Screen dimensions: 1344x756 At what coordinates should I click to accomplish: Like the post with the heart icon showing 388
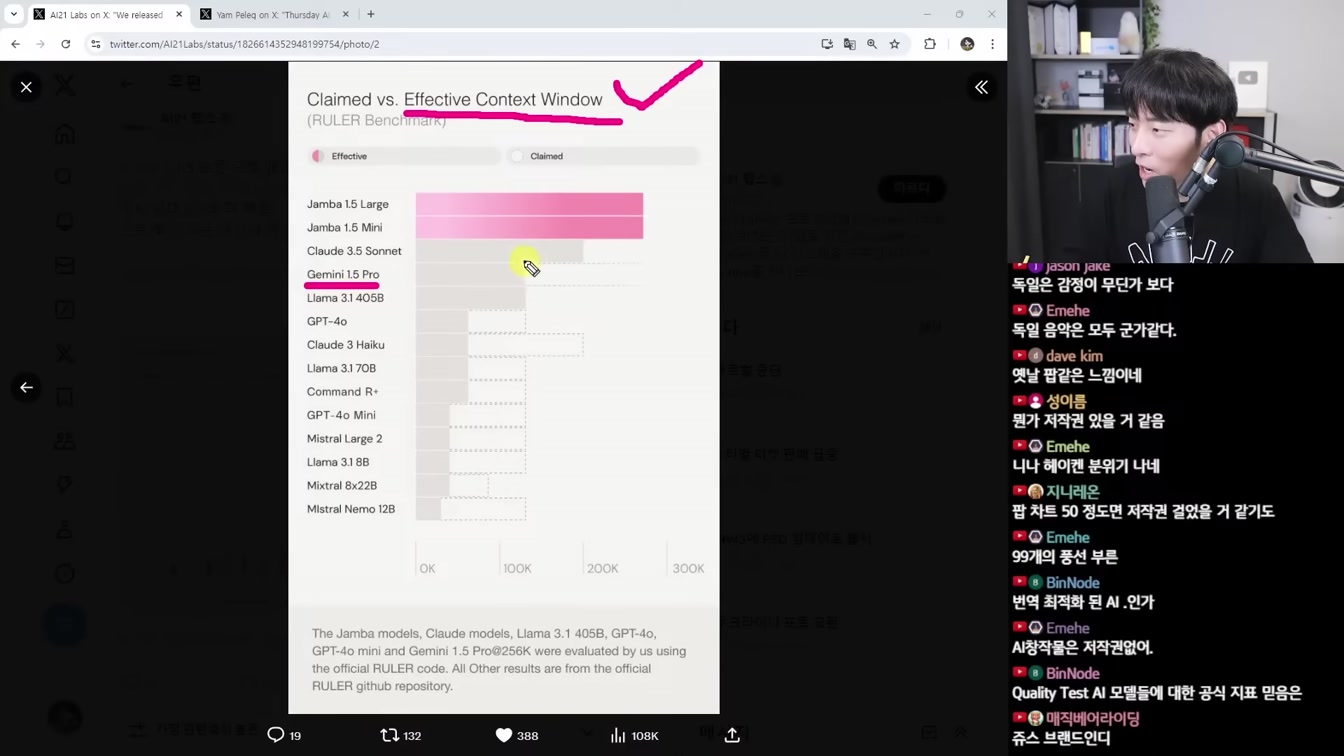pos(517,735)
